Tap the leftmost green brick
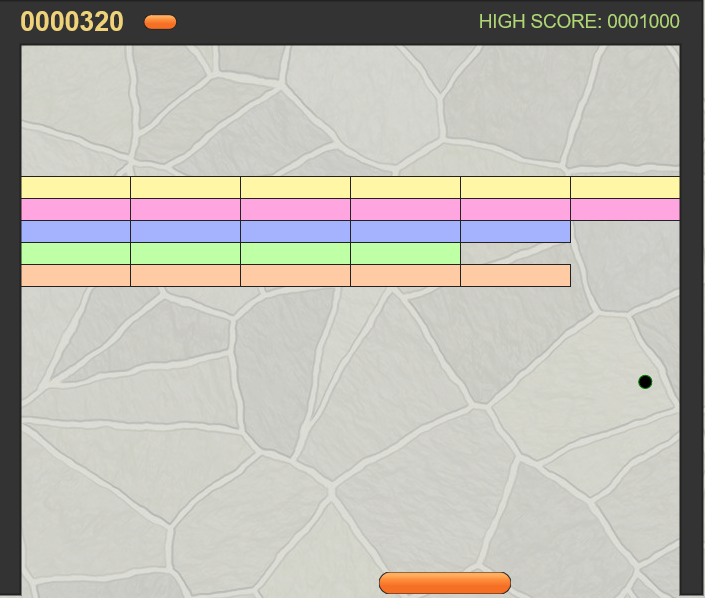705x598 pixels. [x=76, y=254]
